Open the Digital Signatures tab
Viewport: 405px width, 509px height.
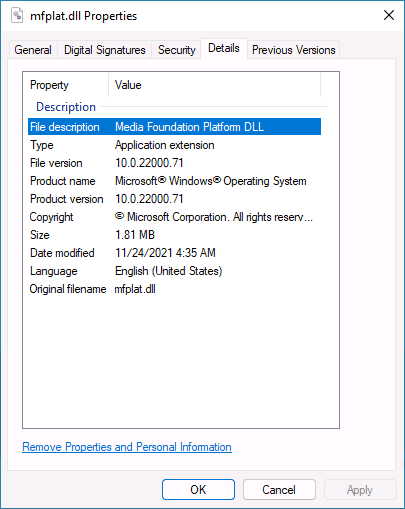(105, 50)
